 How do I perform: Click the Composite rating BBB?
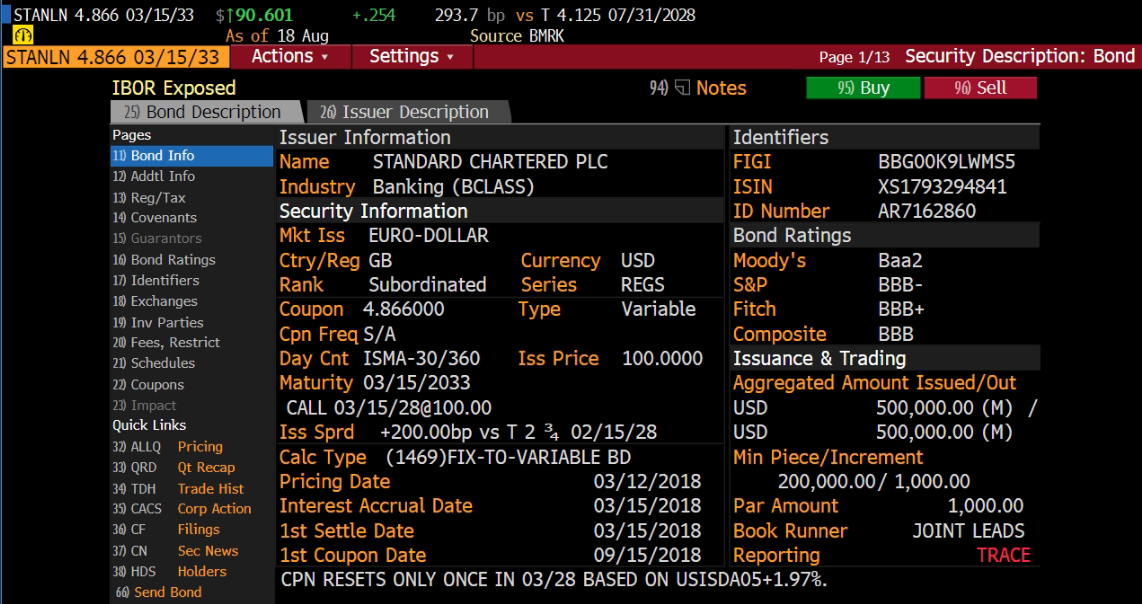coord(896,334)
